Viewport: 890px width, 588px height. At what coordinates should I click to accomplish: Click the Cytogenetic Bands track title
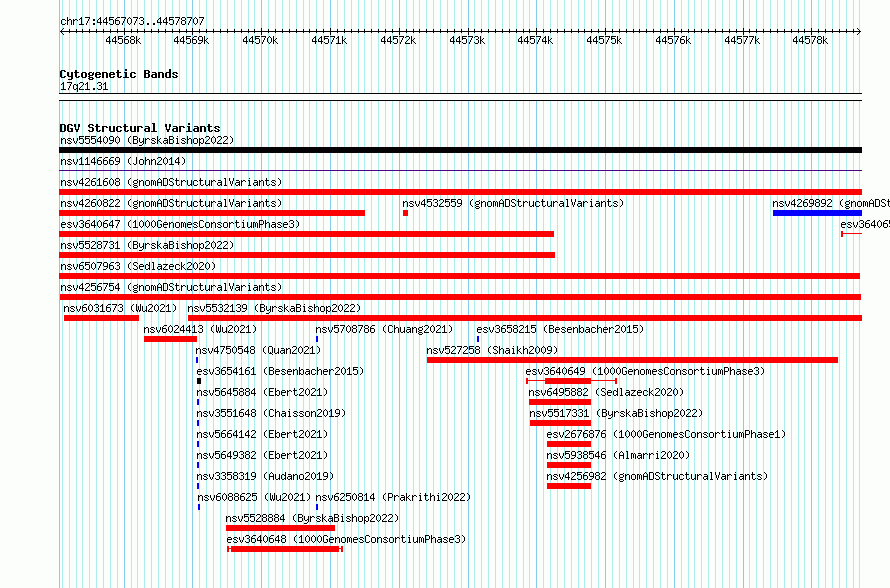(119, 74)
